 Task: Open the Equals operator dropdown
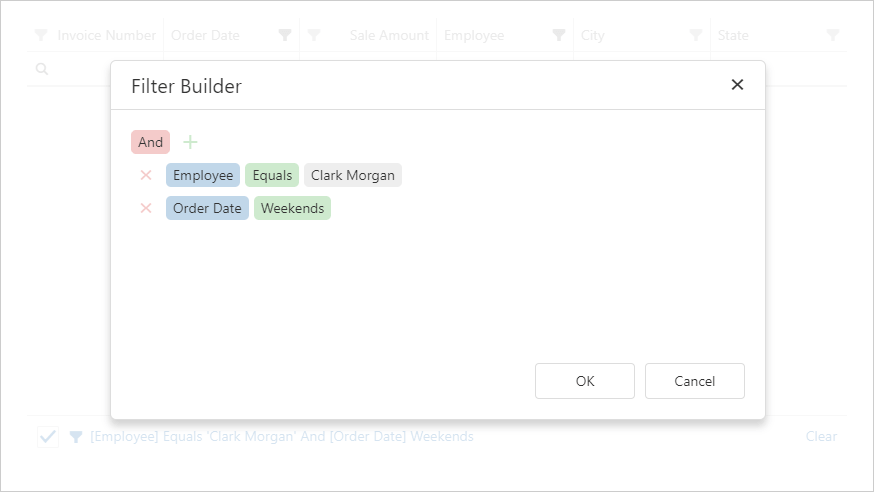272,176
